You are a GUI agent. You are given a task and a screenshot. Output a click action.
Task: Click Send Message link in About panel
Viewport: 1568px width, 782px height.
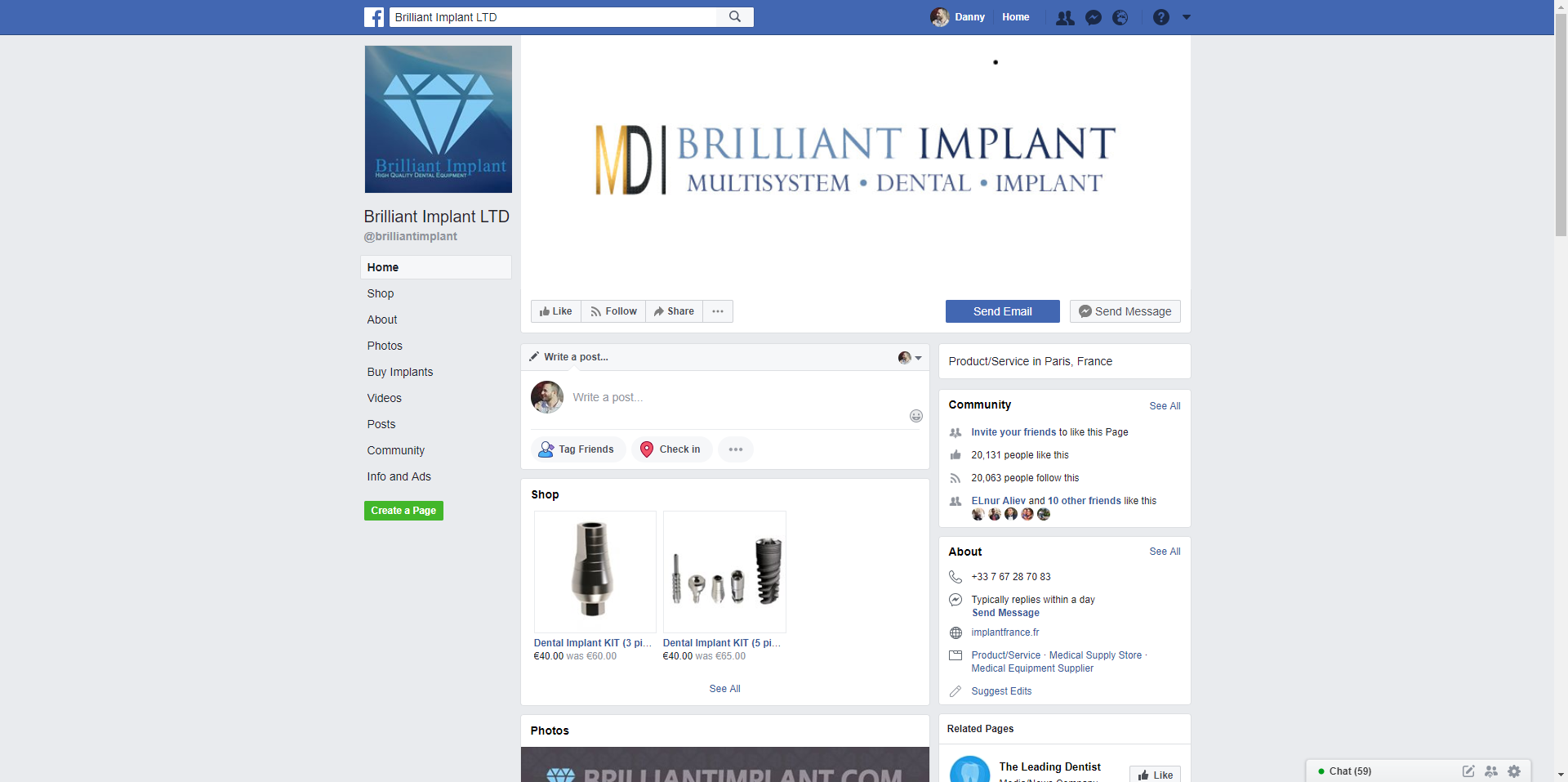tap(1005, 613)
